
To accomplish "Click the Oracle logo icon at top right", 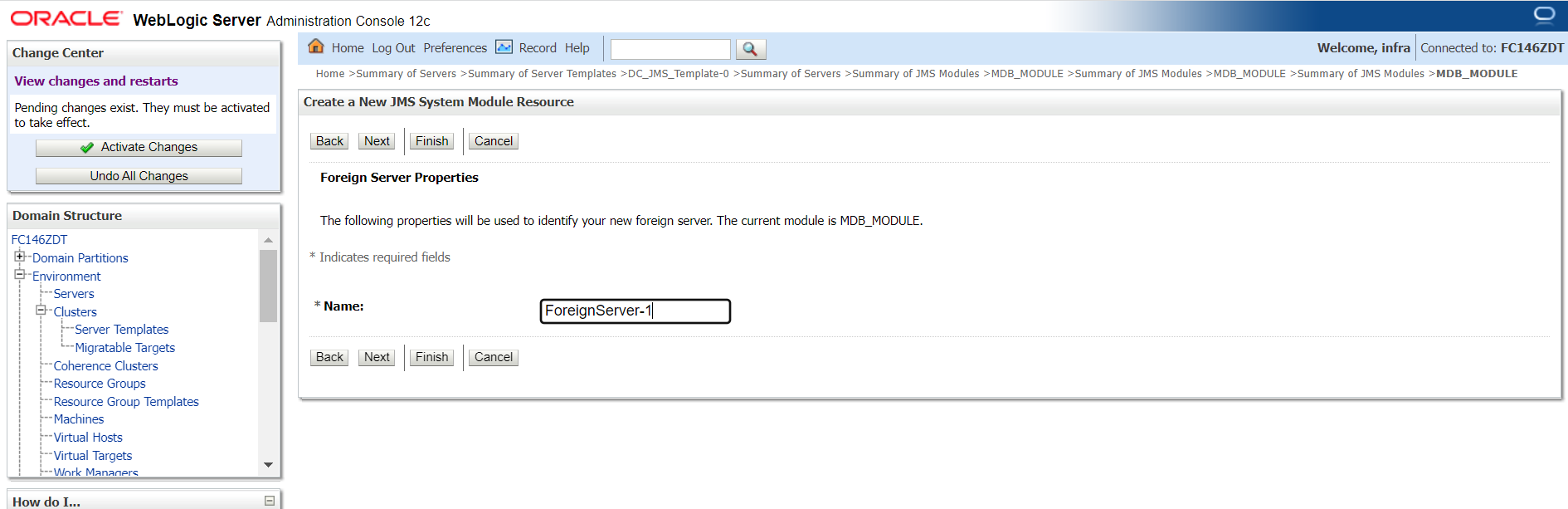I will click(1544, 16).
